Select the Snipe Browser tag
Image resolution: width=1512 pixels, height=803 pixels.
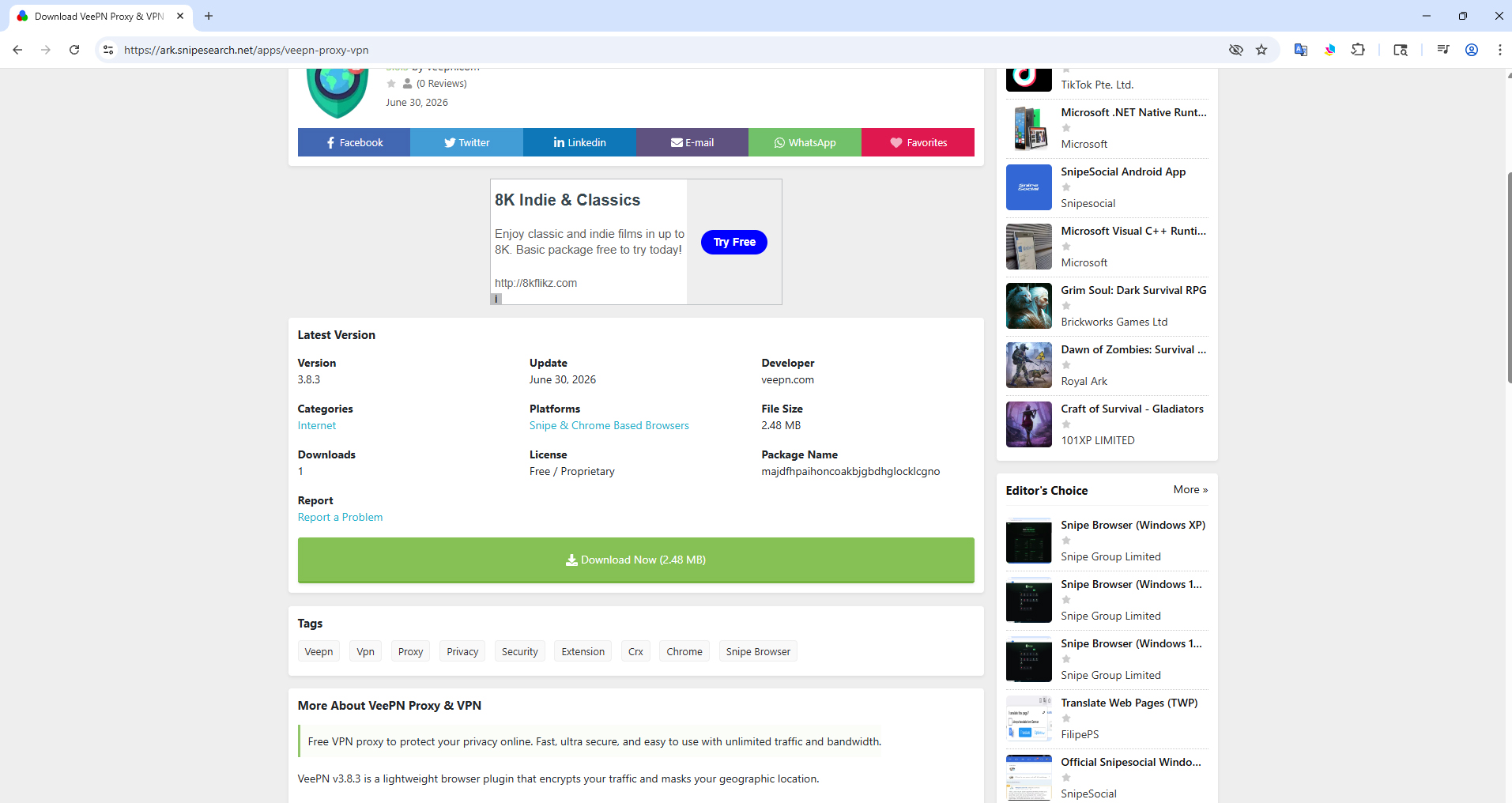click(x=758, y=651)
